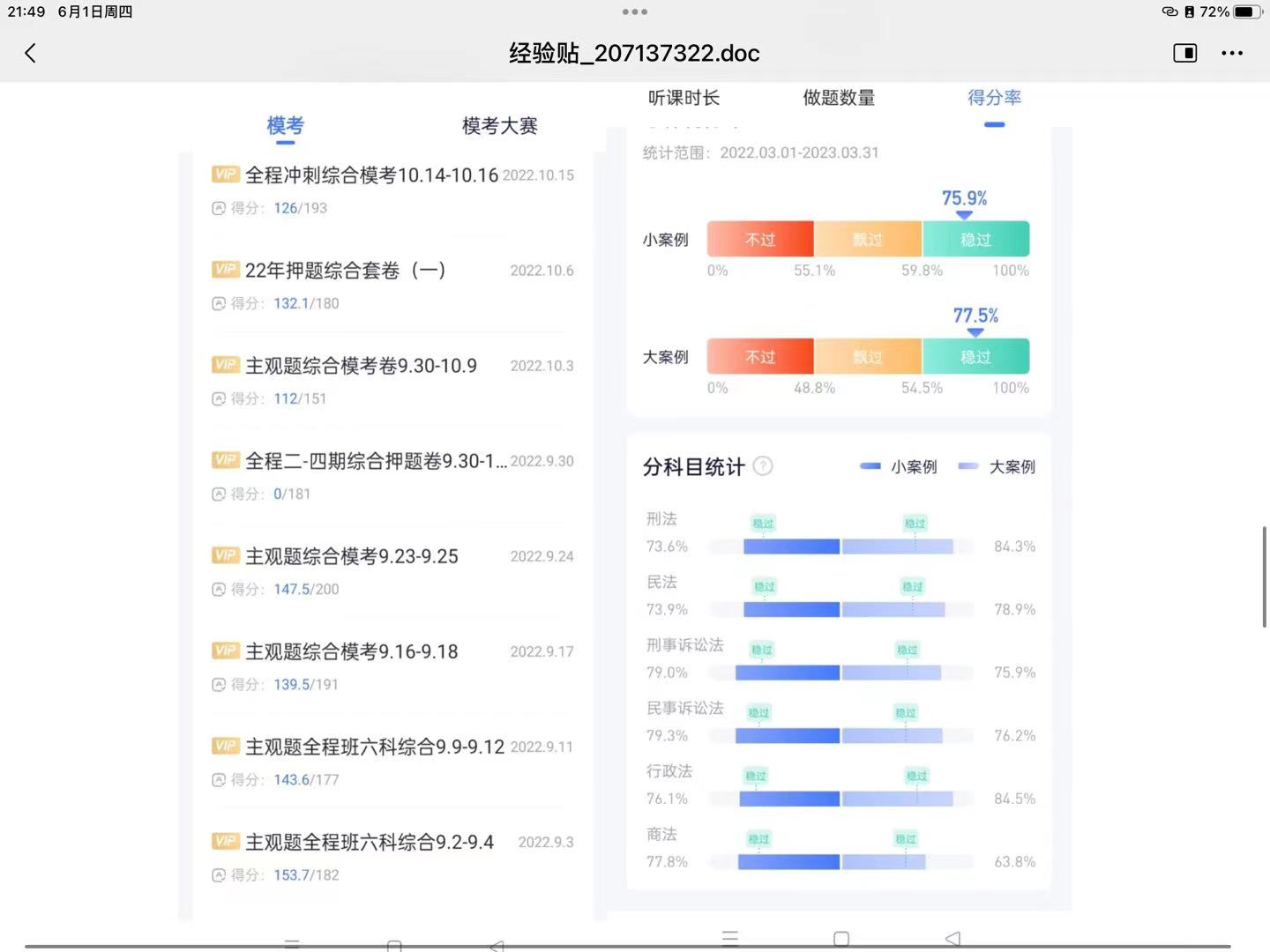This screenshot has height=952, width=1270.
Task: Click VIP badge next to 22年押题综合套卷
Action: coord(226,269)
